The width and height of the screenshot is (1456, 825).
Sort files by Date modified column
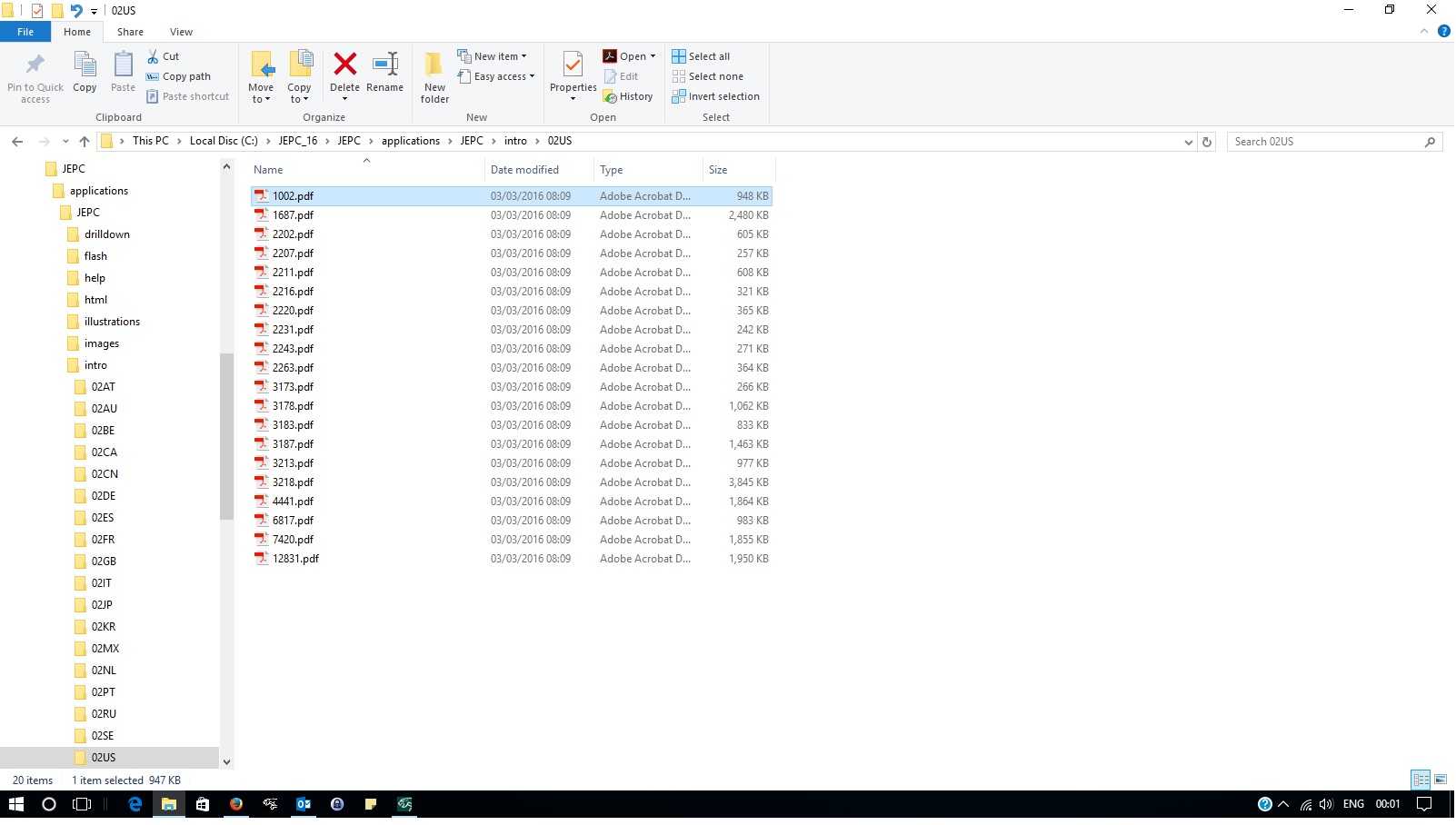524,170
